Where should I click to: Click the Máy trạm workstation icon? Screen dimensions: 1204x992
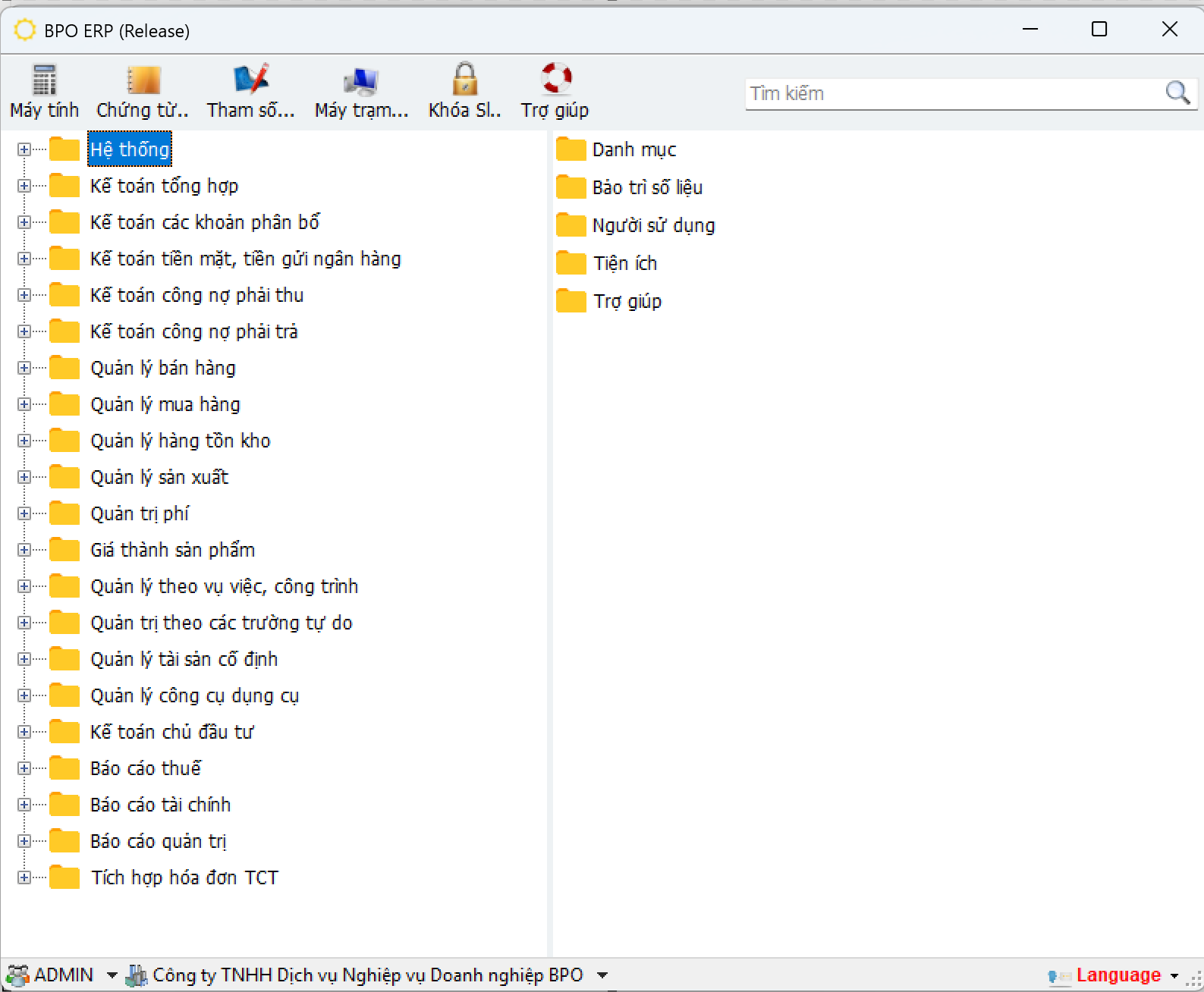coord(361,80)
